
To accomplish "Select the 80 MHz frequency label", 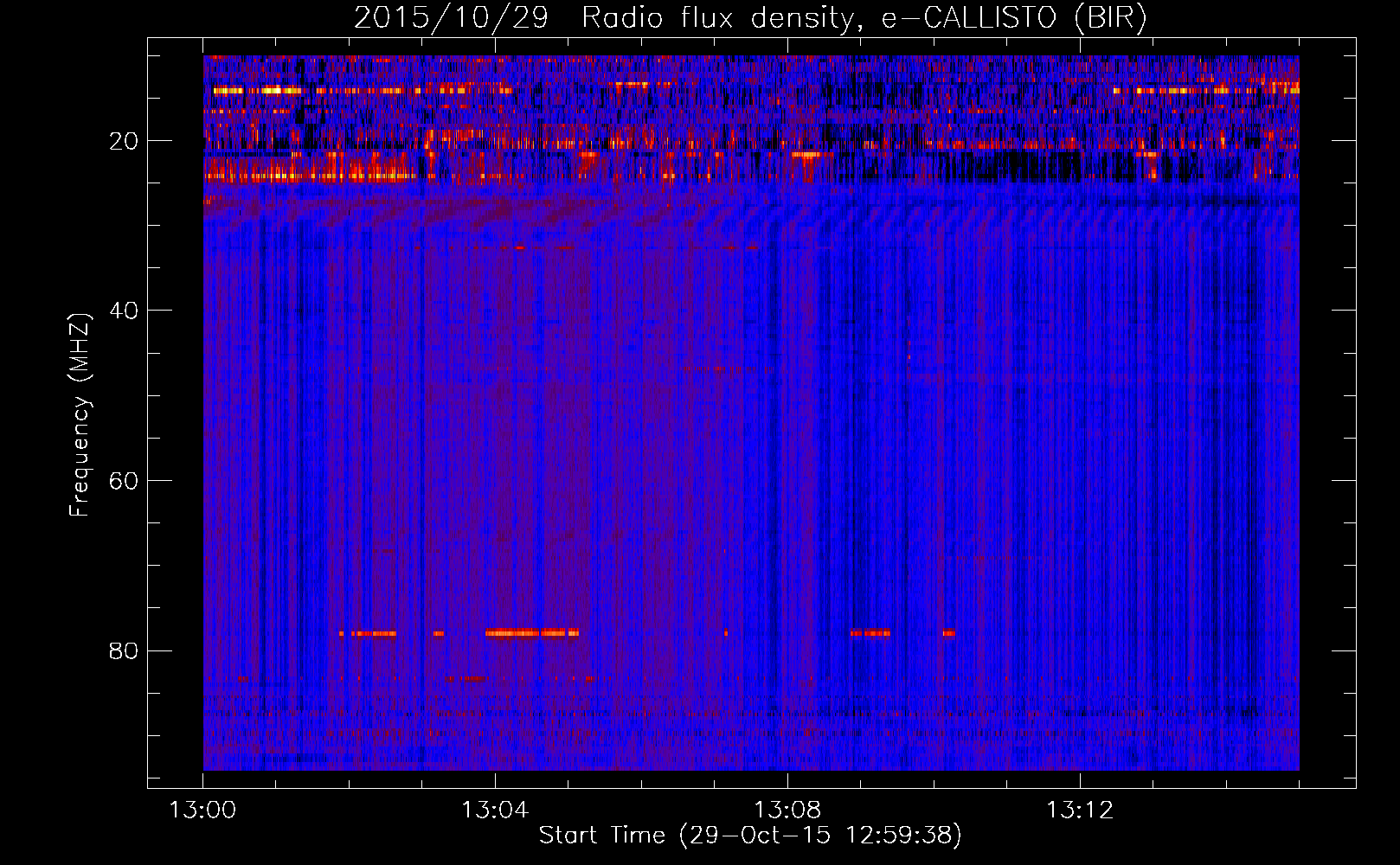I will click(x=124, y=650).
